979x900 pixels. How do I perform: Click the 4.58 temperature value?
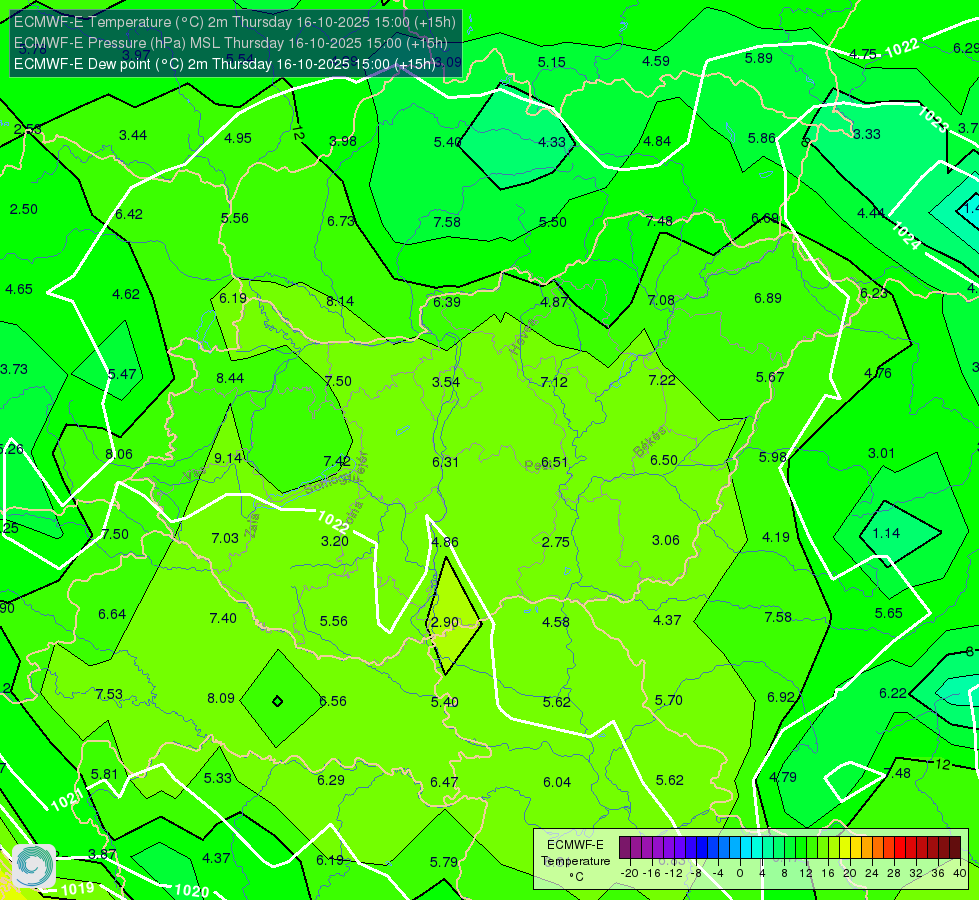(x=555, y=621)
